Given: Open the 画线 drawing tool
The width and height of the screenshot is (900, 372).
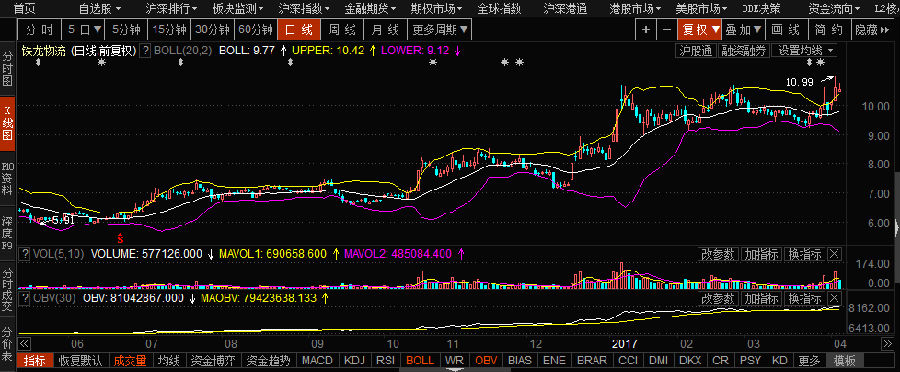Looking at the screenshot, I should pyautogui.click(x=786, y=29).
